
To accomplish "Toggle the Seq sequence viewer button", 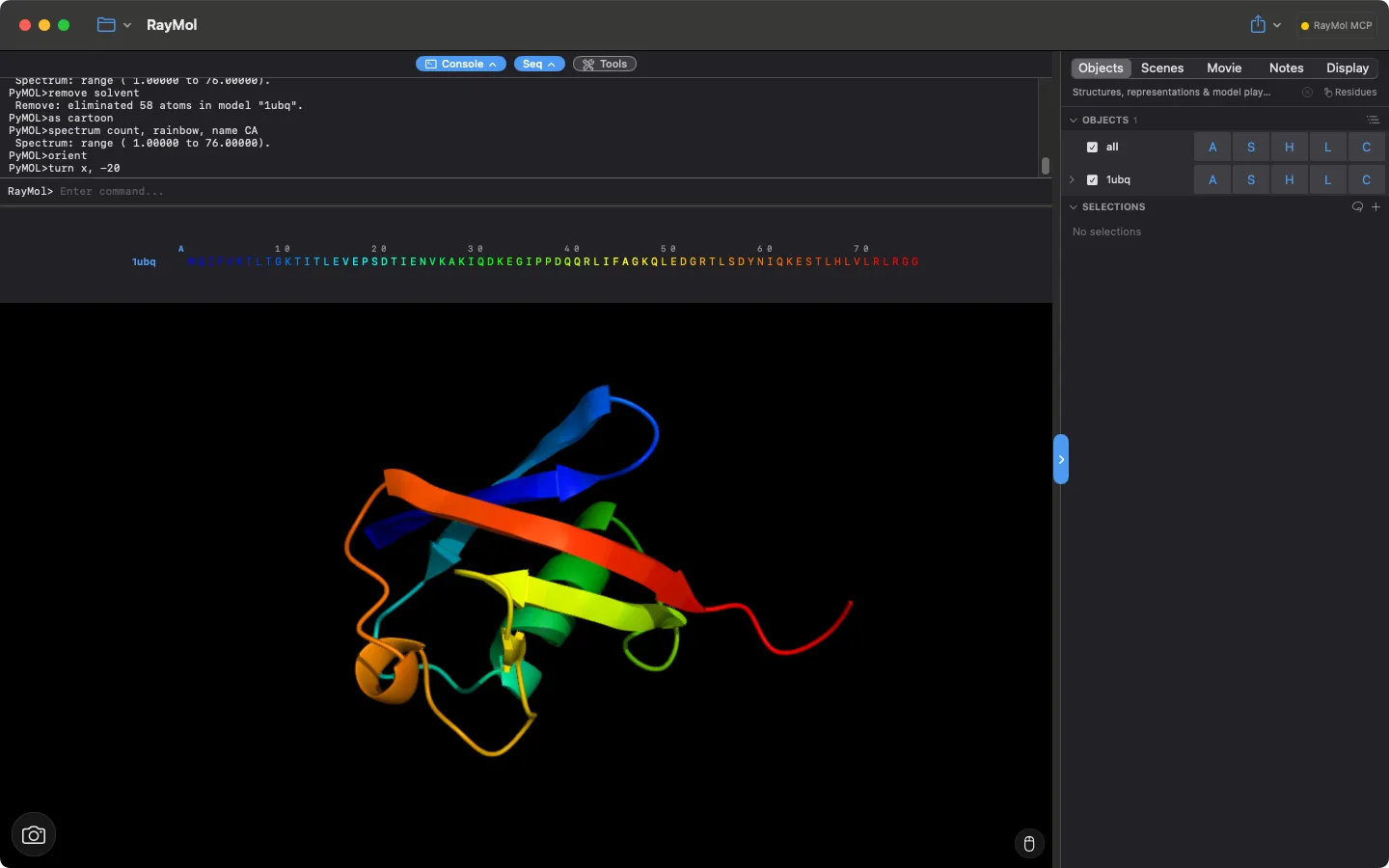I will [x=539, y=64].
